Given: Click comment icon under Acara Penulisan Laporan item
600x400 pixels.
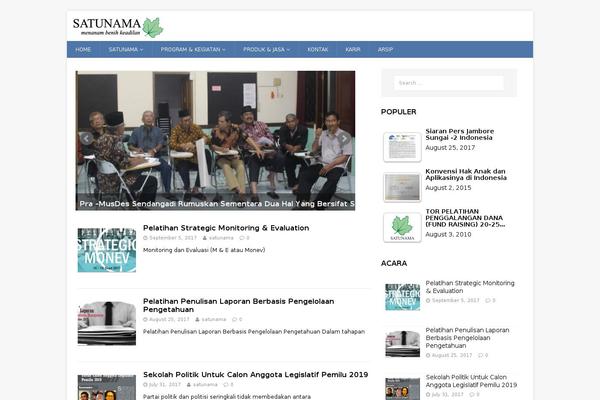Looking at the screenshot, I should pos(483,355).
